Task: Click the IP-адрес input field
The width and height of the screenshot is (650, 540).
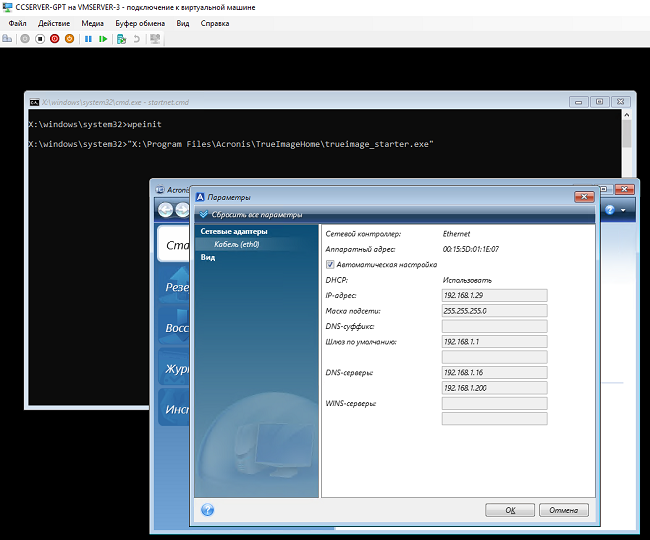Action: [x=494, y=295]
